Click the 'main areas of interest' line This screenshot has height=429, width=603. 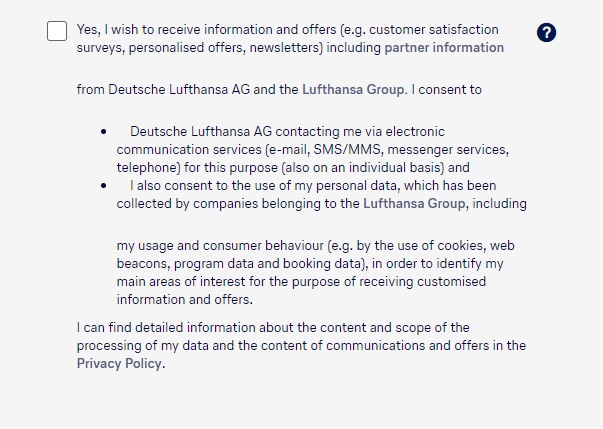301,281
